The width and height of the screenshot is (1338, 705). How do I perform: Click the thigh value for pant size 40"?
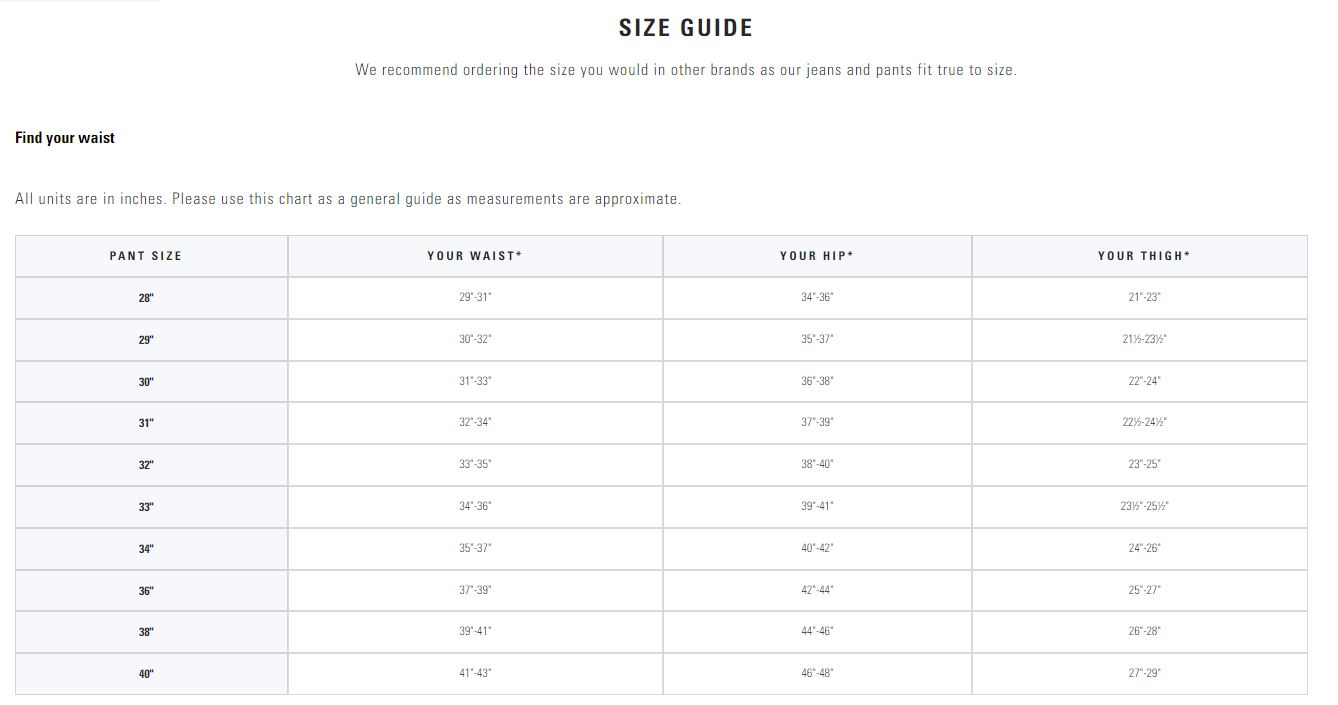click(x=1144, y=674)
